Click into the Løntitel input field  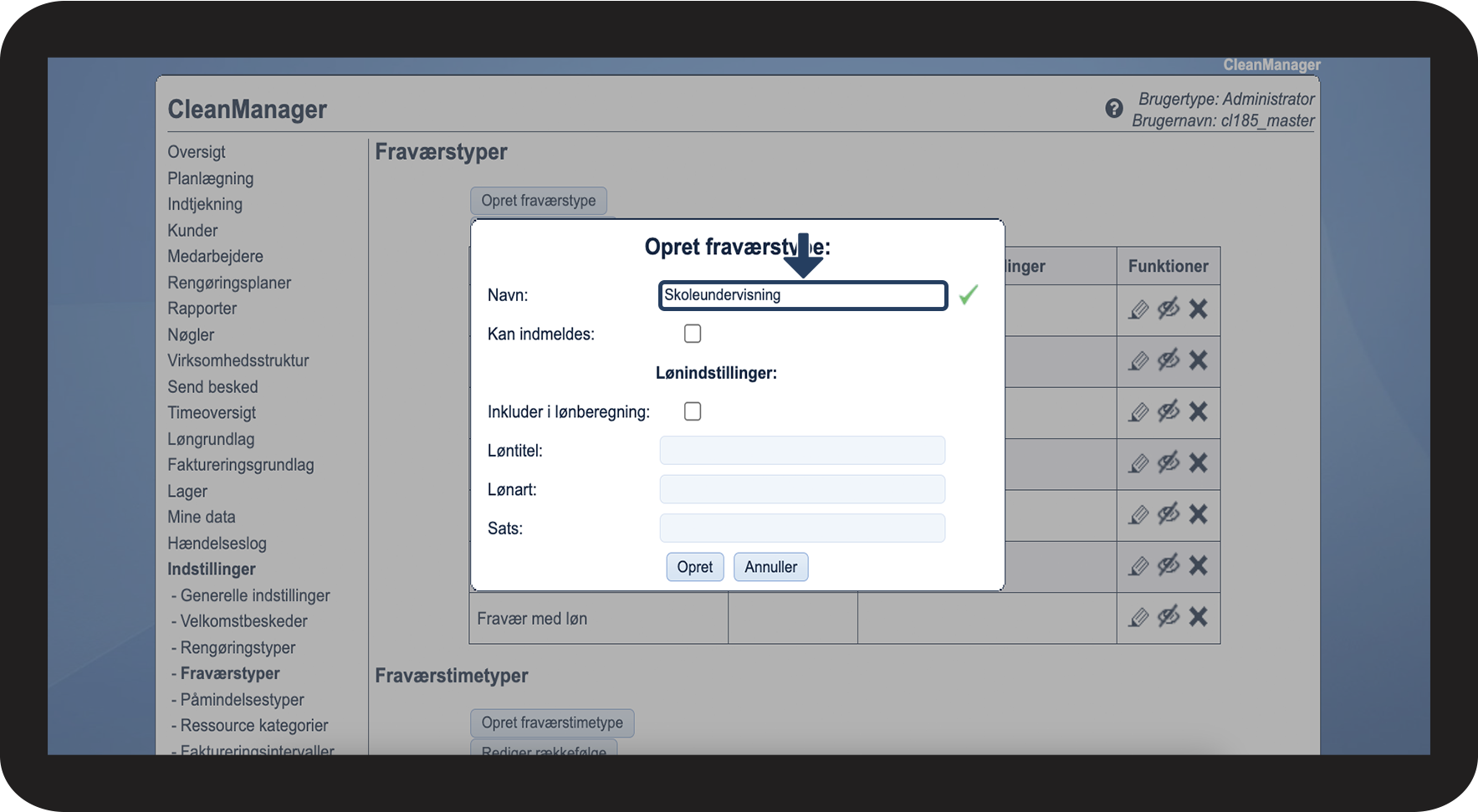[802, 450]
